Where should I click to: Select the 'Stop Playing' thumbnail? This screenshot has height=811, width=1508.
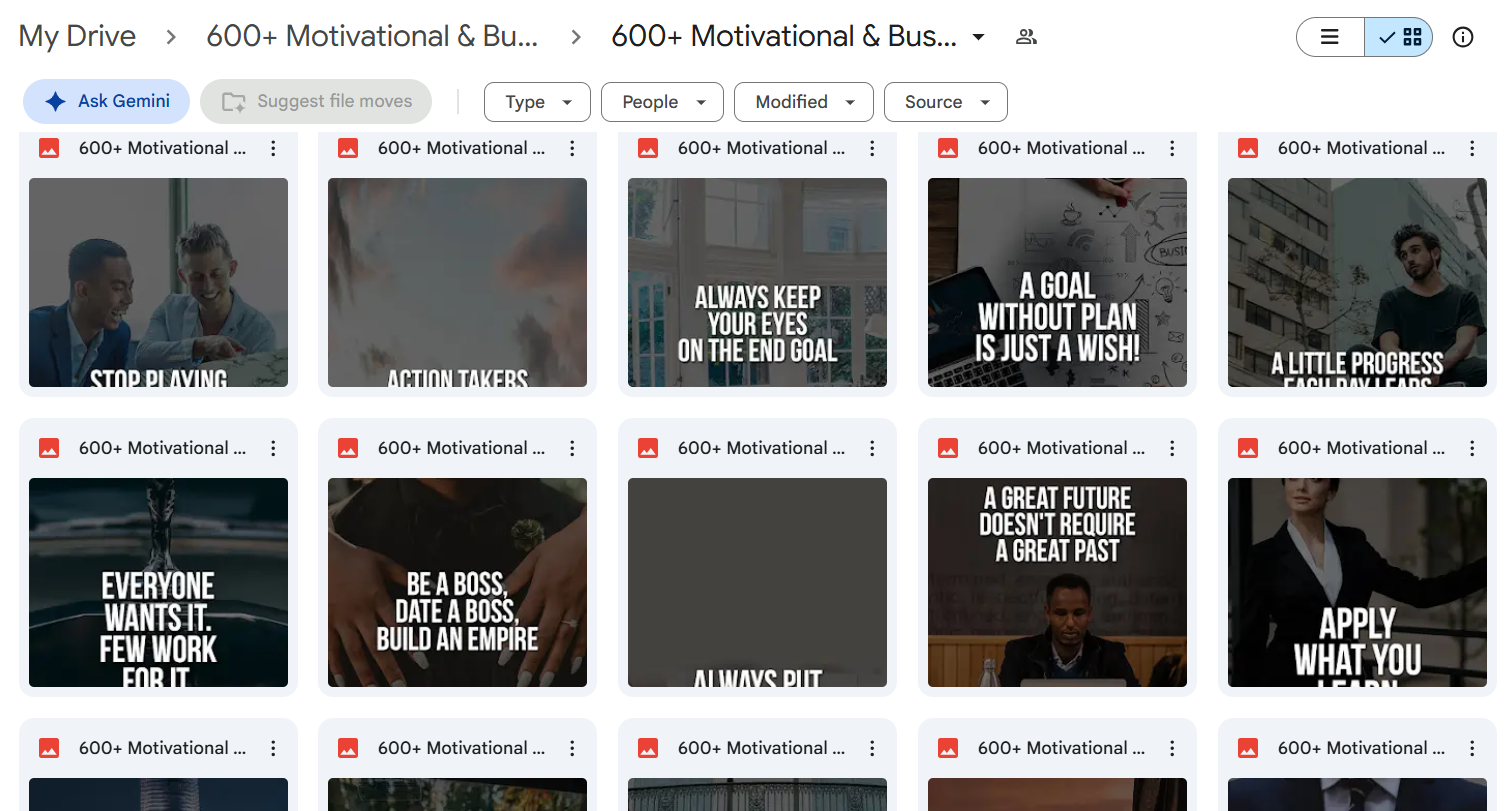(x=158, y=283)
